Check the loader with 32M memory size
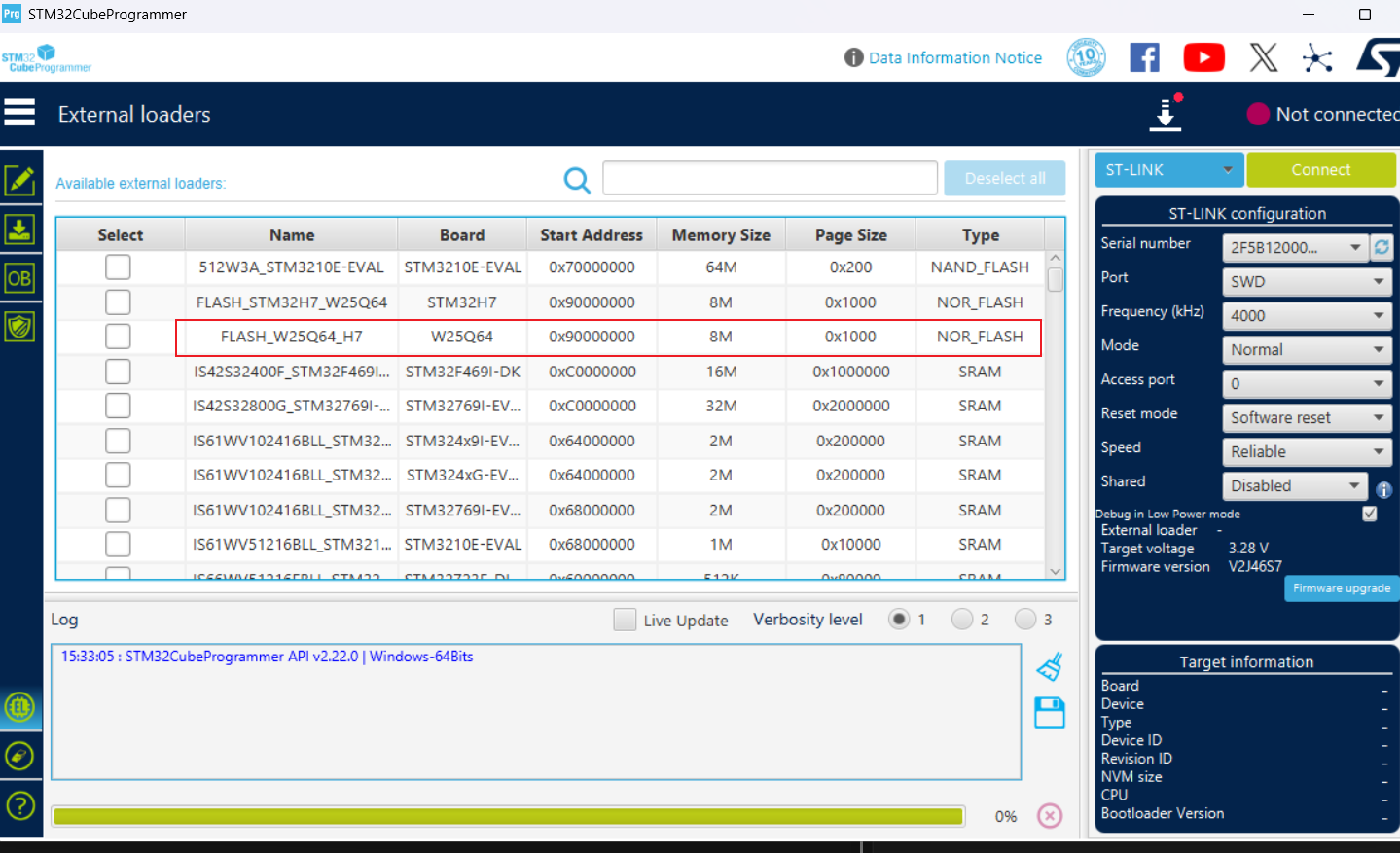1400x853 pixels. click(118, 406)
